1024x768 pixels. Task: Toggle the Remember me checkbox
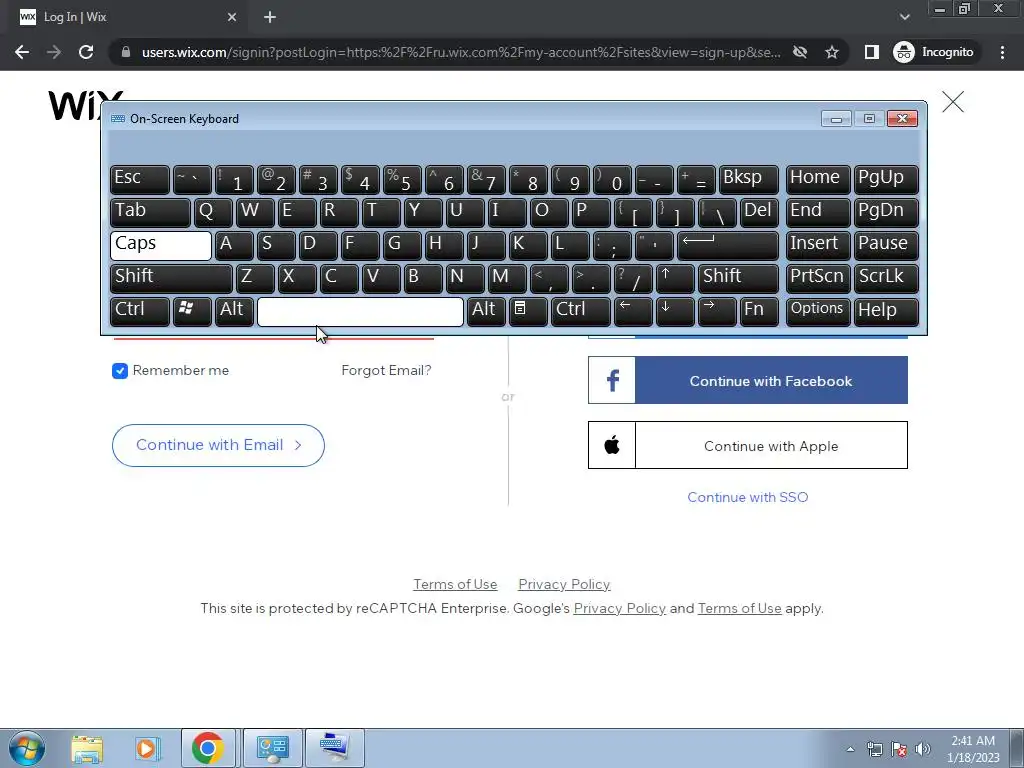coord(120,371)
